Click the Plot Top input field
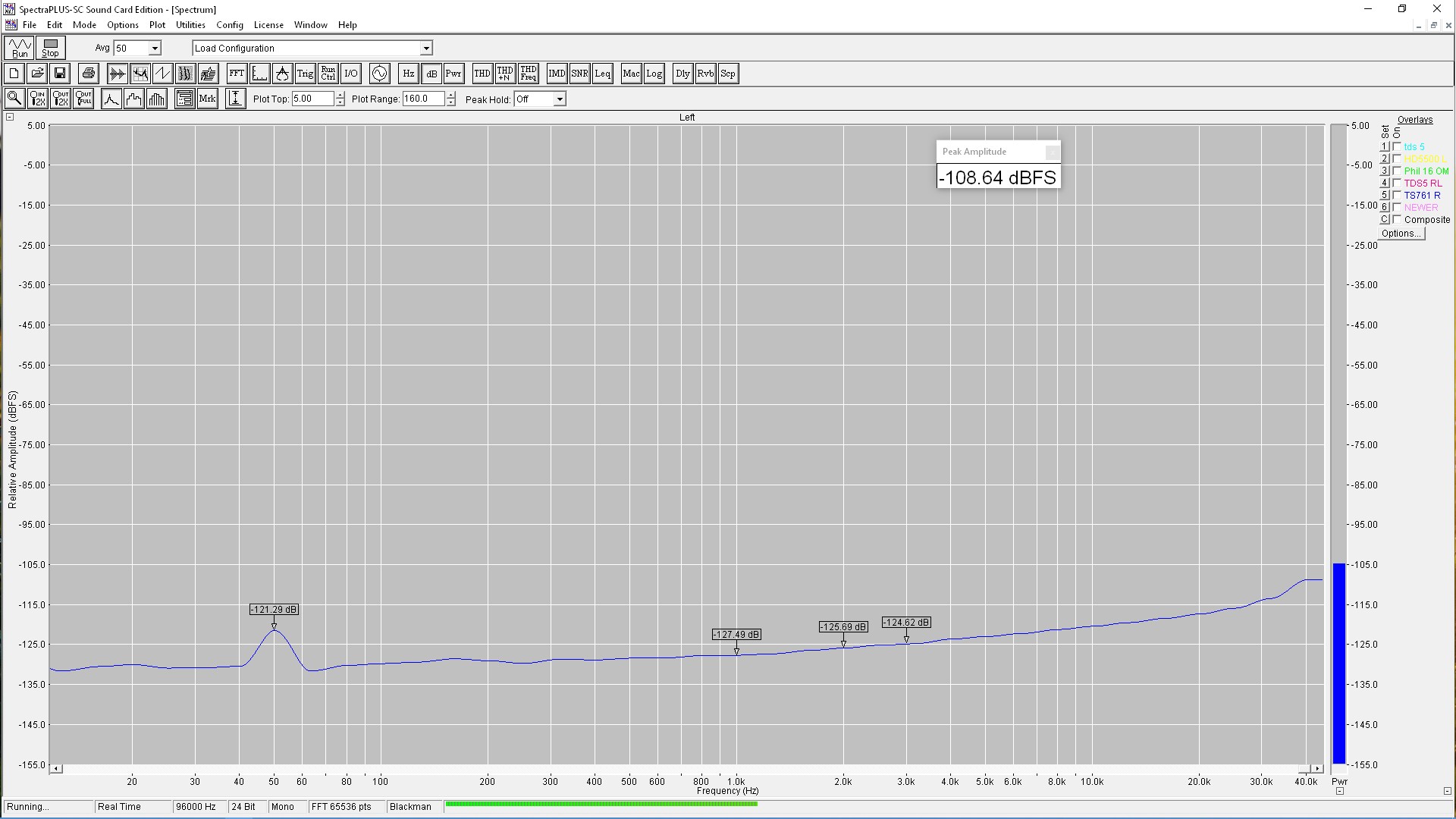This screenshot has height=819, width=1456. pos(312,99)
